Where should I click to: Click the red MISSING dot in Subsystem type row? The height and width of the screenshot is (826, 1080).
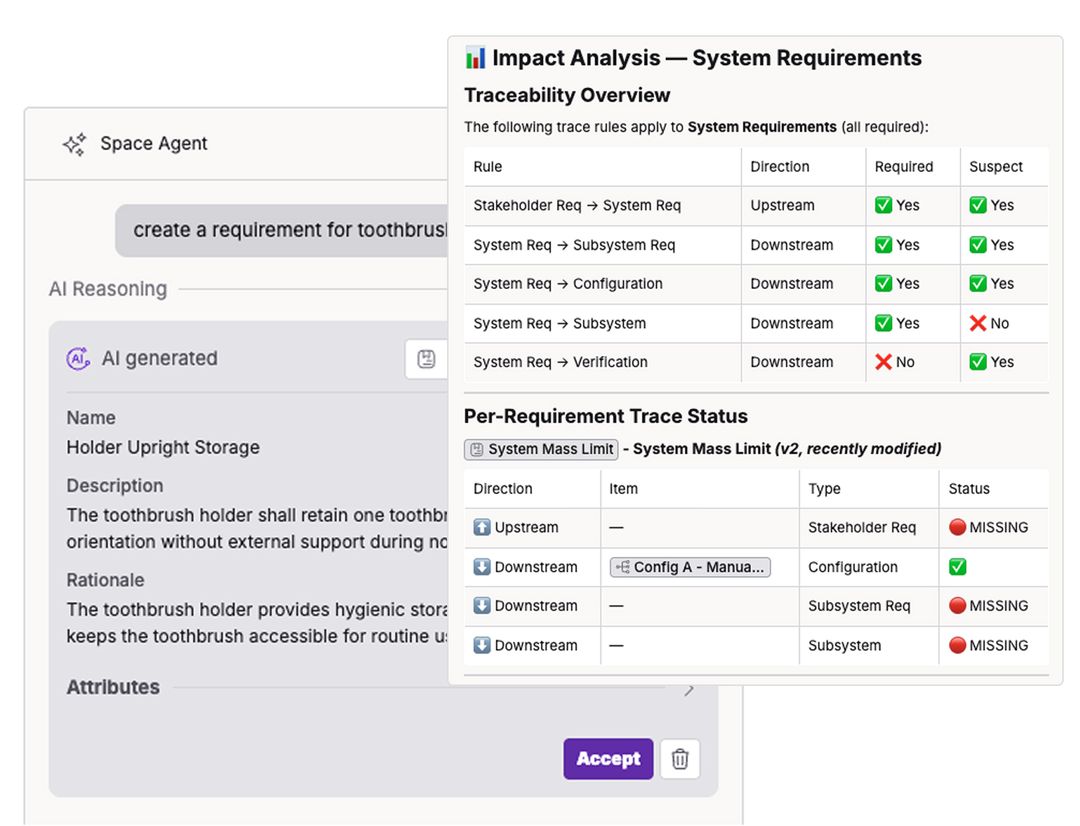click(957, 646)
